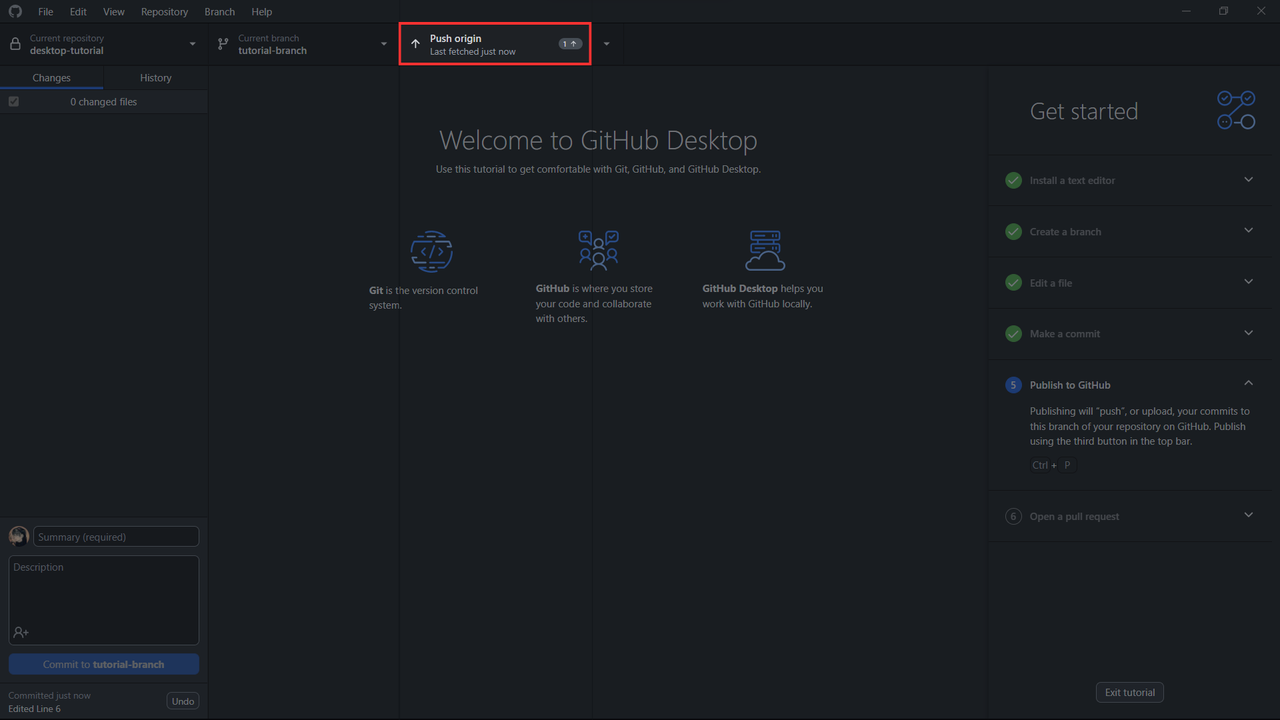Expand the Make a commit step
This screenshot has width=1280, height=720.
[1248, 333]
